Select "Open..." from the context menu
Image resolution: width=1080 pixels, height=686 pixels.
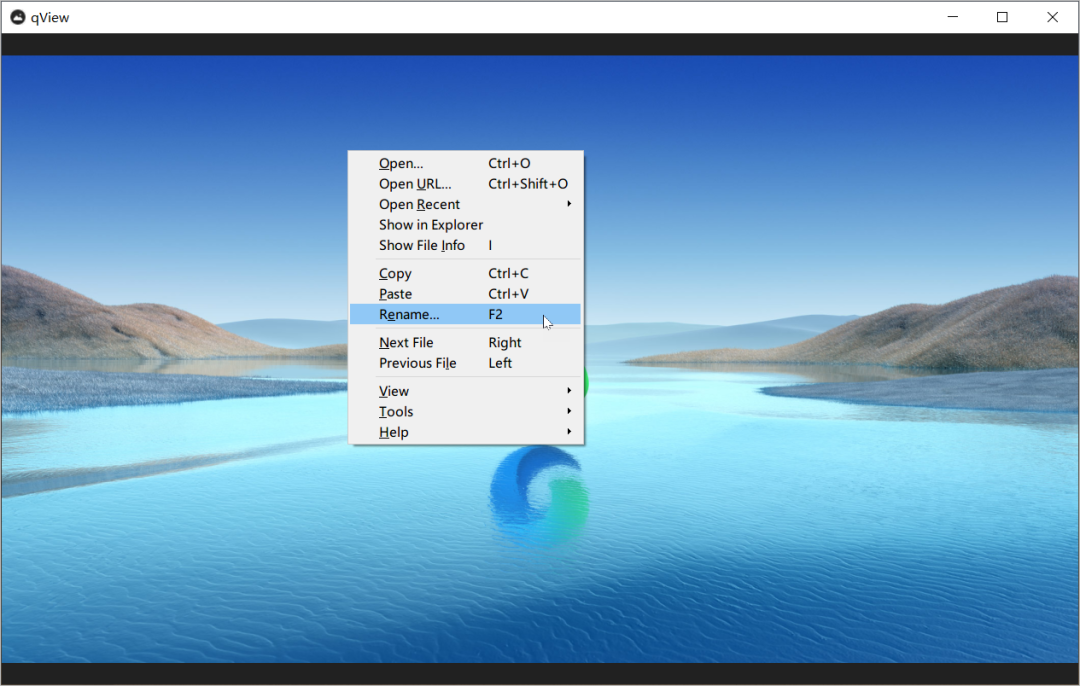400,163
